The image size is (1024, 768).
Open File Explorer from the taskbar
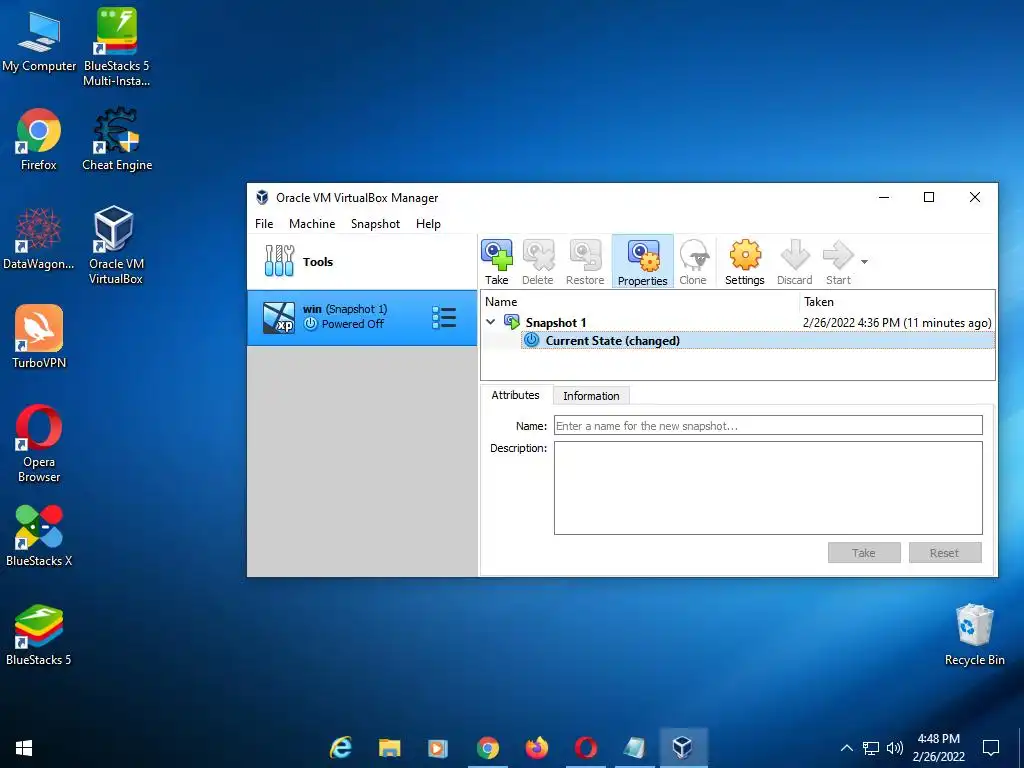(389, 748)
